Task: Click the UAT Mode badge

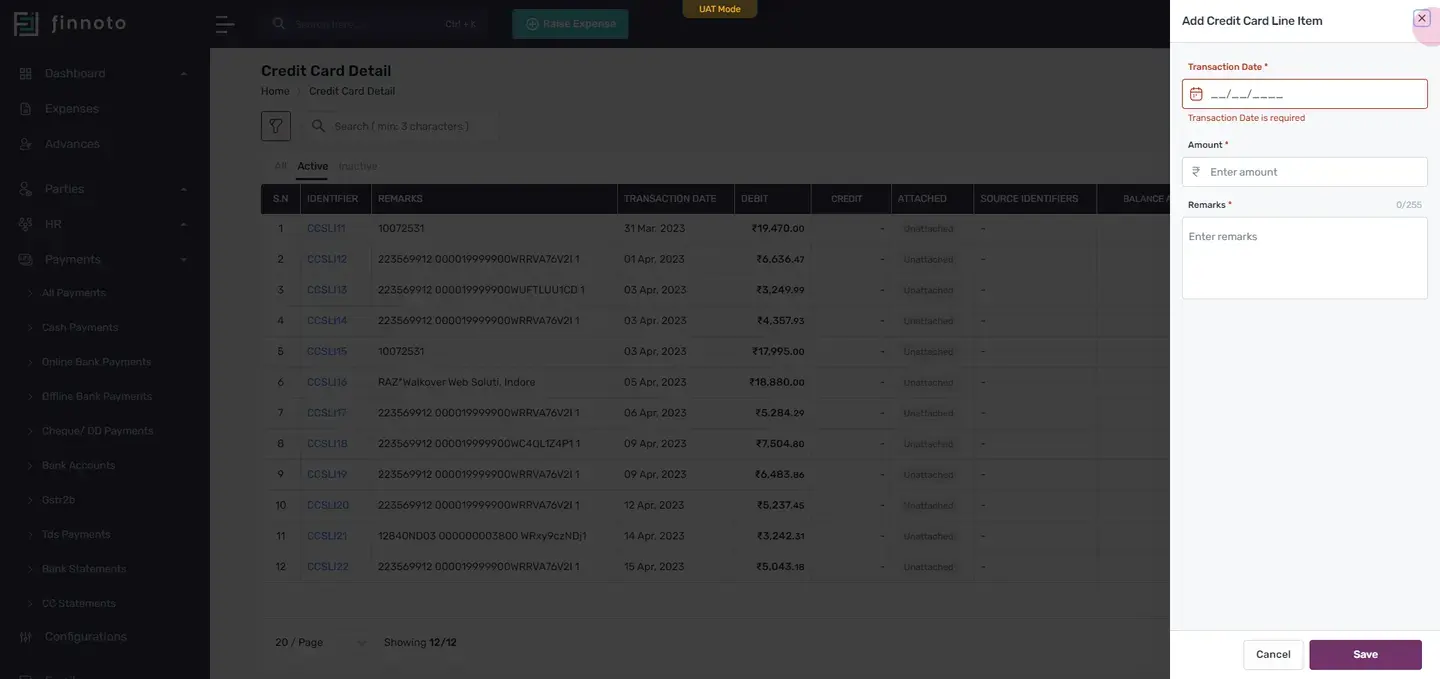Action: (x=720, y=9)
